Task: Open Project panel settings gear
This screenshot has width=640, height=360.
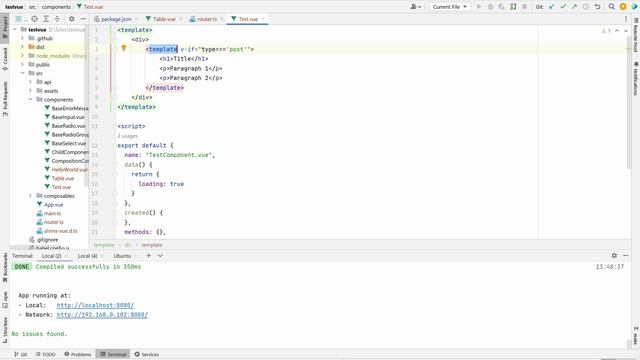Action: pyautogui.click(x=71, y=19)
